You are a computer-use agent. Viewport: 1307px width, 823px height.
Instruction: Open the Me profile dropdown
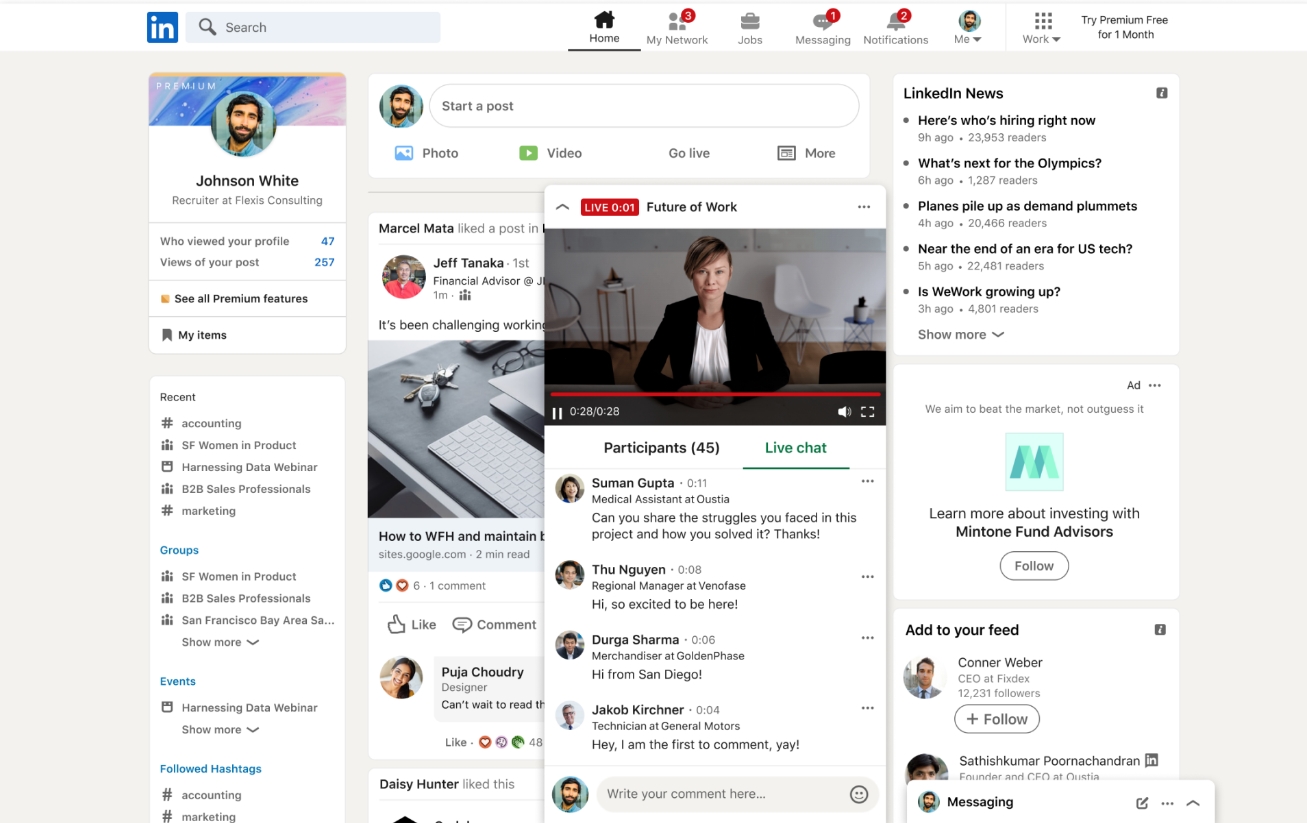click(x=968, y=28)
